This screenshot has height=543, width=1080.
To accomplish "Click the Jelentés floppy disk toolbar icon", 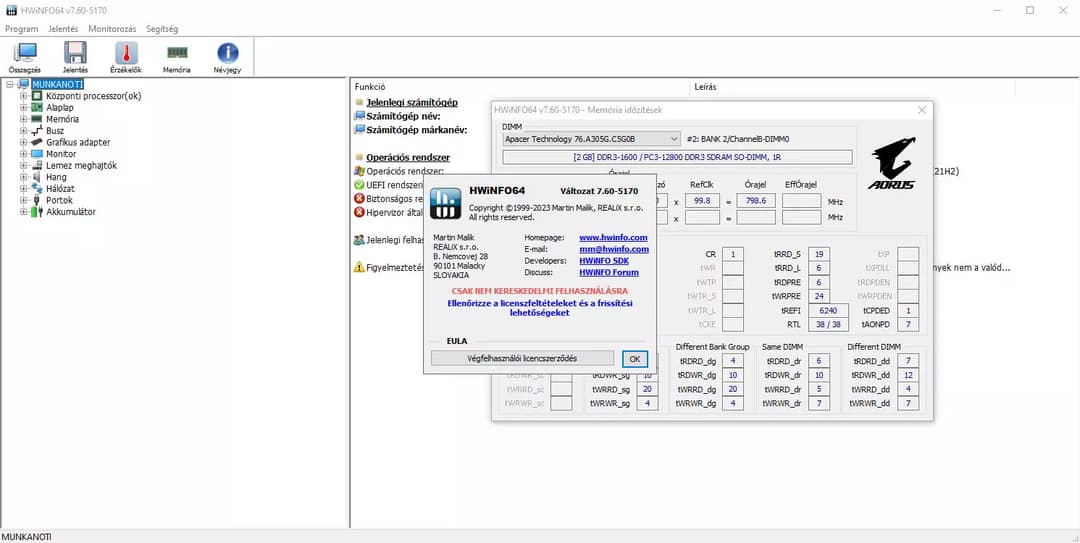I will pyautogui.click(x=75, y=57).
